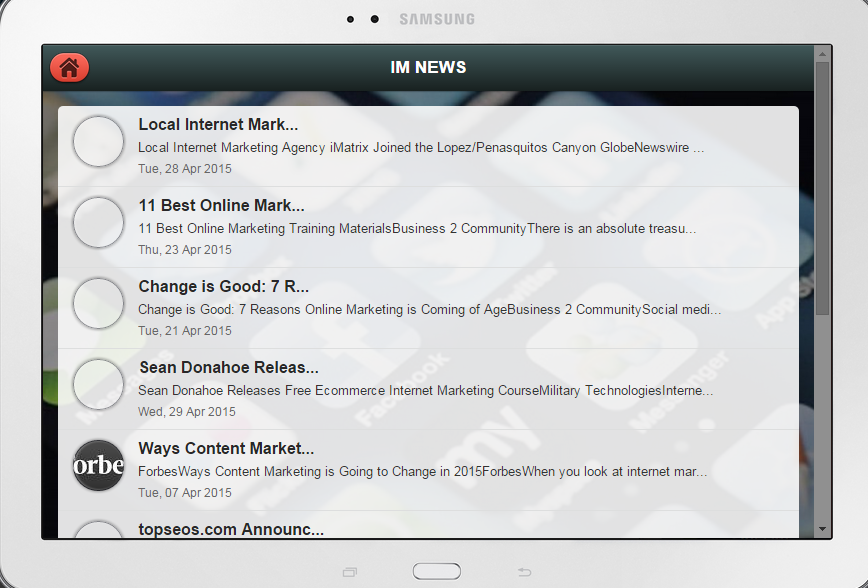Open the 'Local Internet Mark...' headline
This screenshot has height=588, width=868.
(x=218, y=125)
